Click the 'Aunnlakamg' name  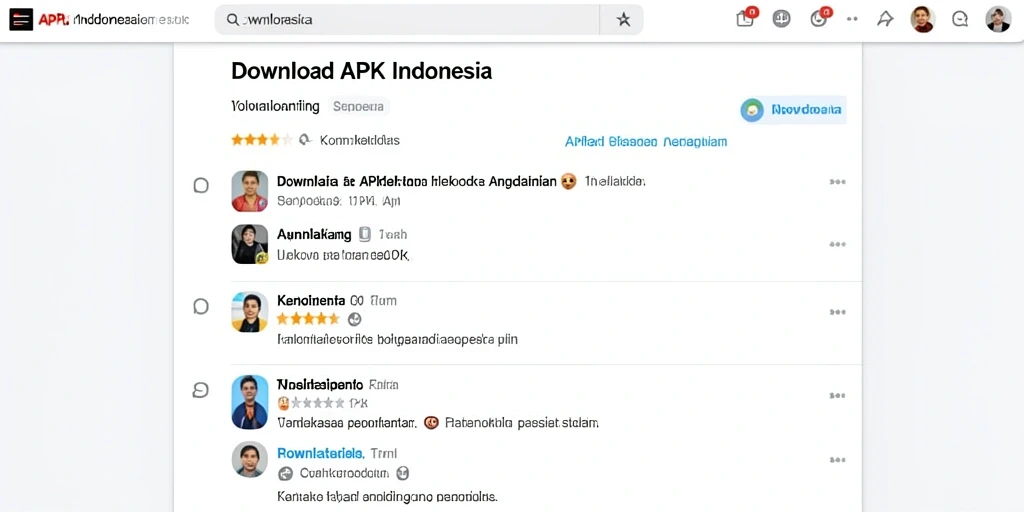(x=314, y=234)
